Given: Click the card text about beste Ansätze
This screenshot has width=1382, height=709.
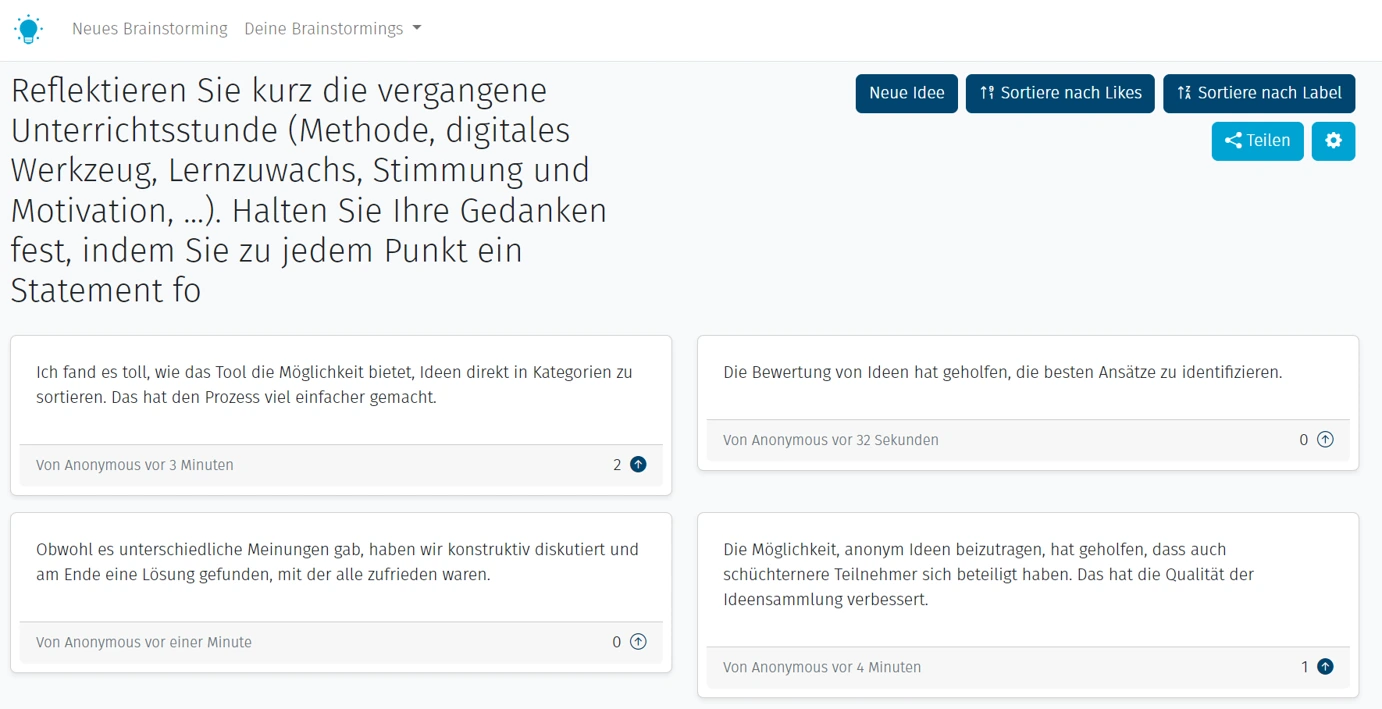Looking at the screenshot, I should tap(1002, 372).
